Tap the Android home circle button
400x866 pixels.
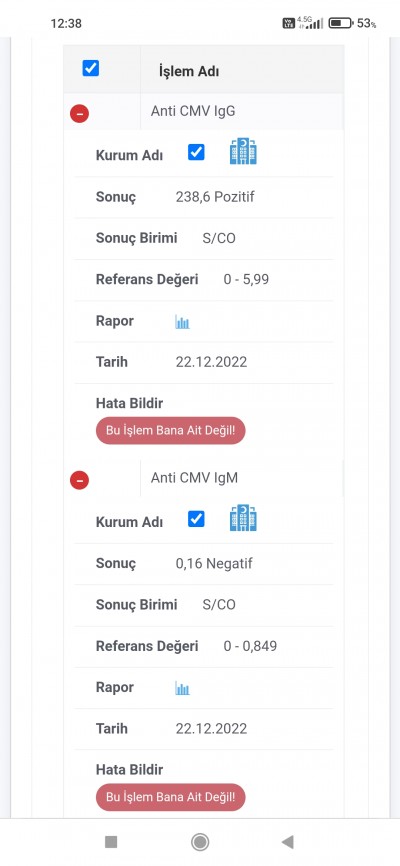199,842
